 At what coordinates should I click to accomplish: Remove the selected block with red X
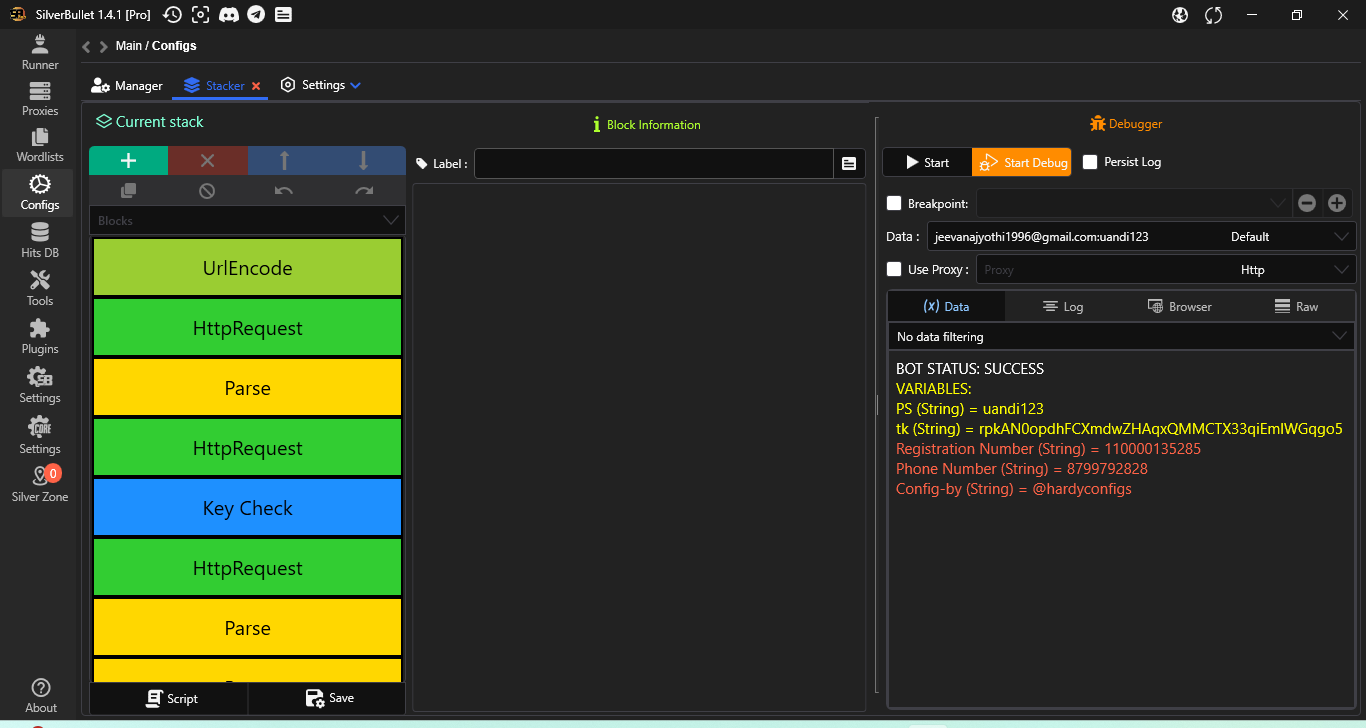click(x=207, y=161)
